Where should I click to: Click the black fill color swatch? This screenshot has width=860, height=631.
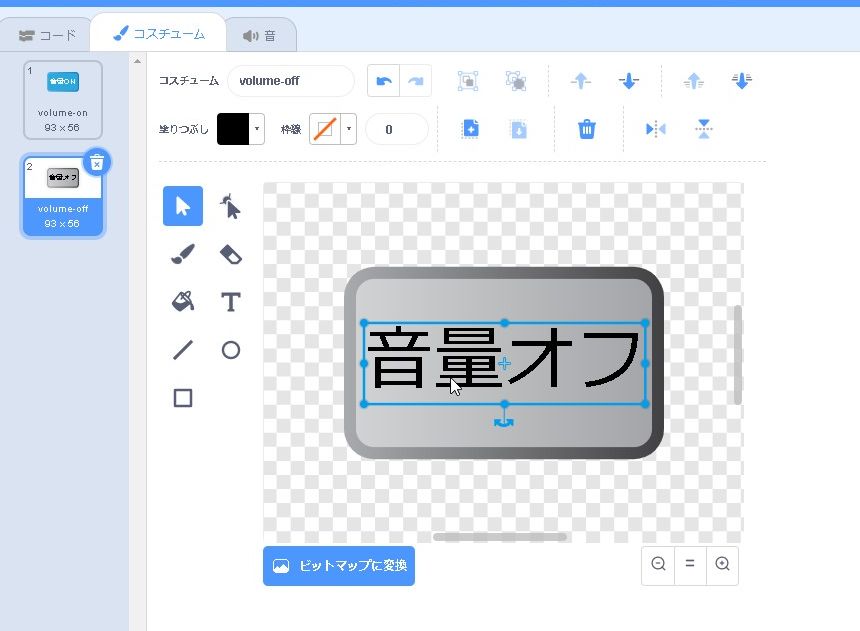tap(232, 129)
